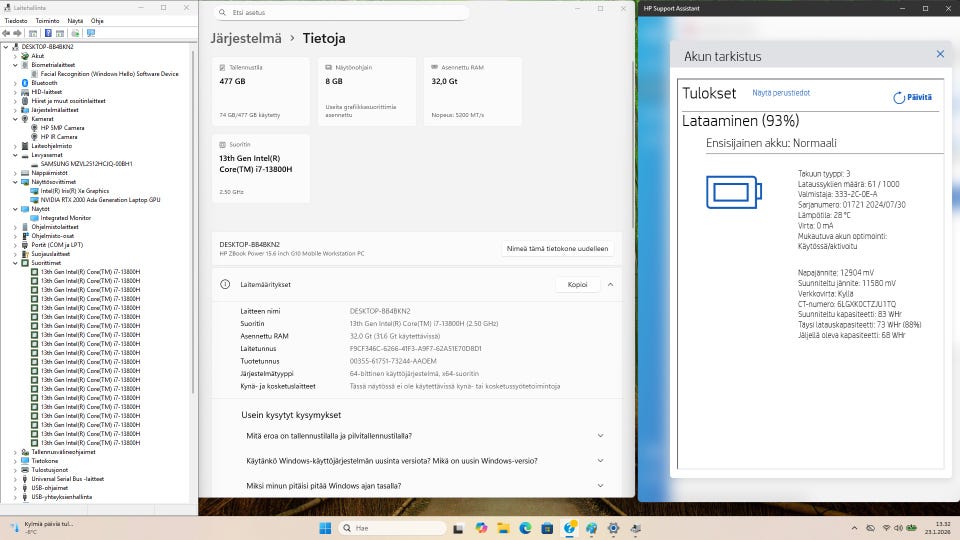
Task: Click the Bluetooth category in Device Manager
Action: (x=44, y=83)
